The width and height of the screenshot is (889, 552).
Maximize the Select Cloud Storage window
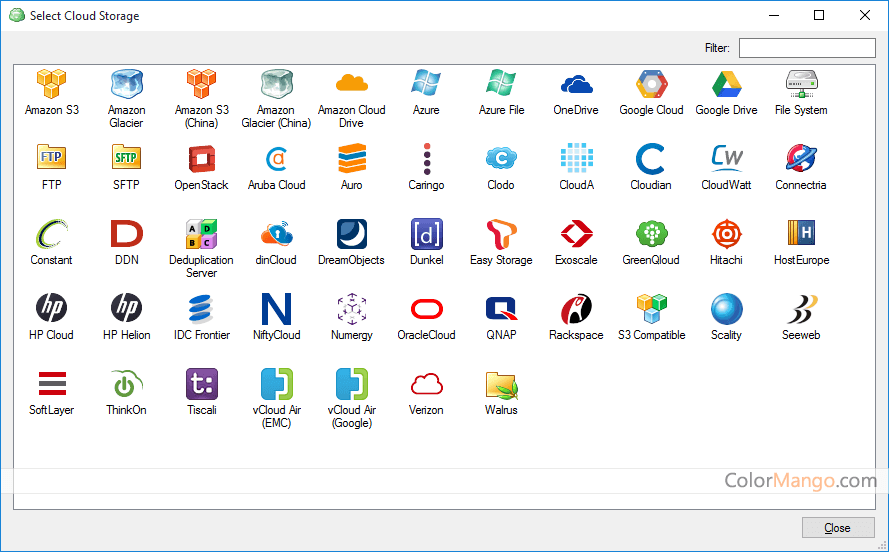[x=819, y=15]
